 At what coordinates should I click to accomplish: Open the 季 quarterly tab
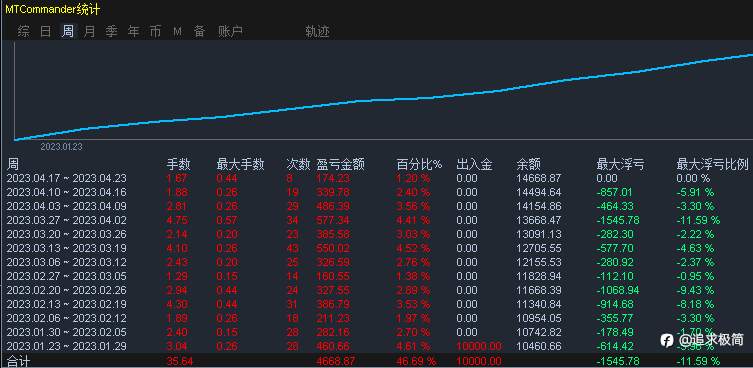111,32
